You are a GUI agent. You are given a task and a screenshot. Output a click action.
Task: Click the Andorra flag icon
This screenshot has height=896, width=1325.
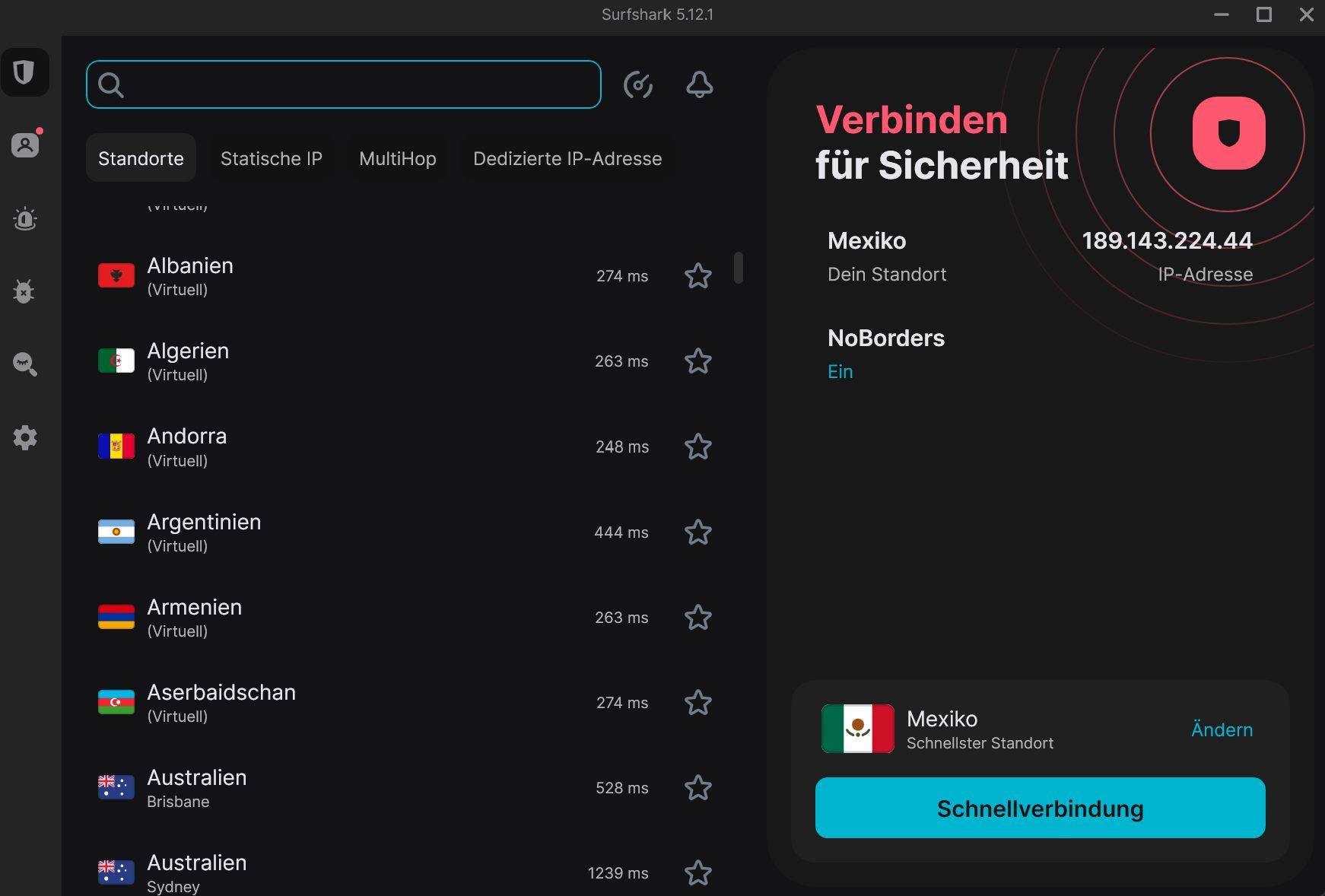pyautogui.click(x=116, y=446)
